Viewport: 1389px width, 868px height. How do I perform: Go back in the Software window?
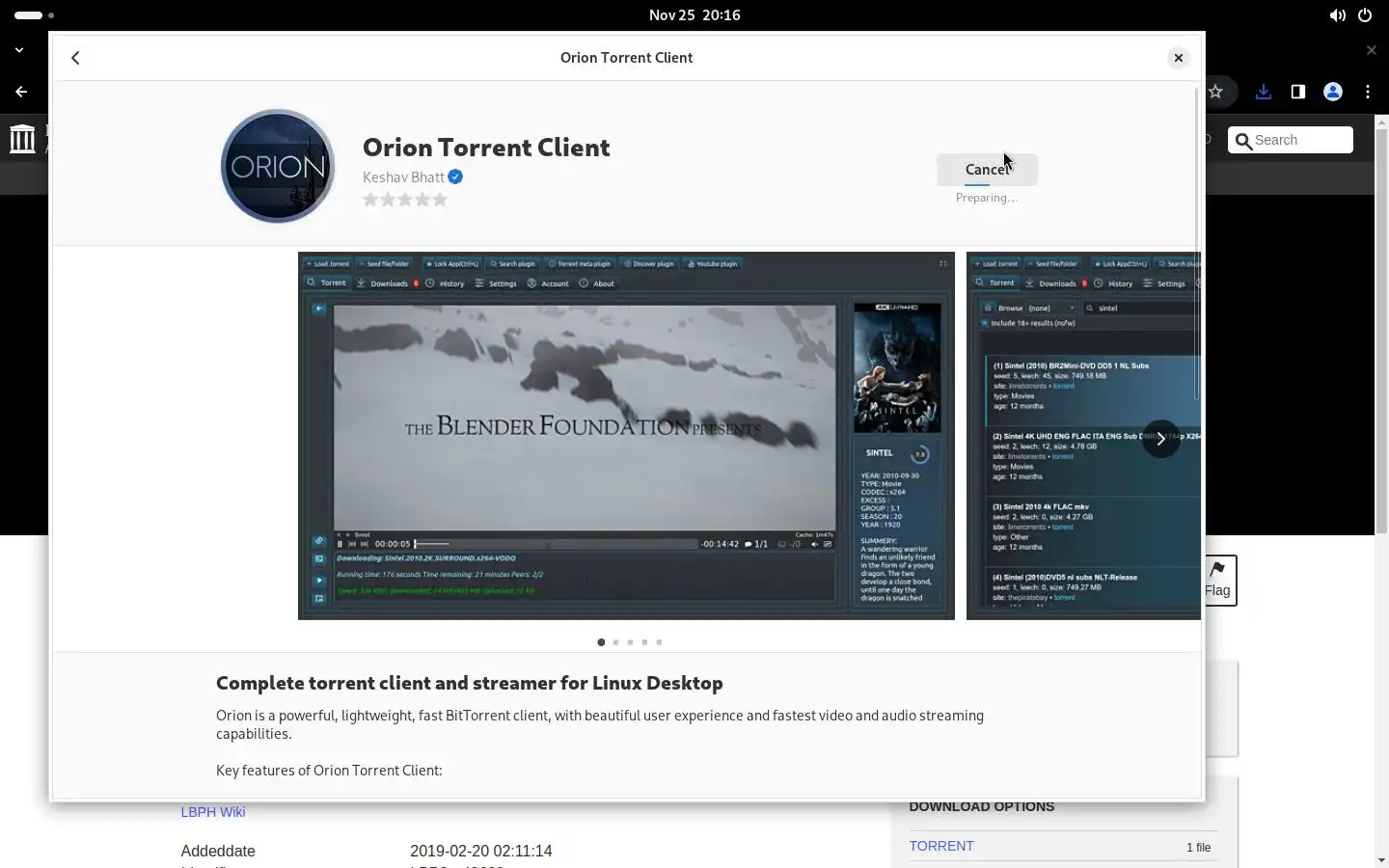[75, 58]
